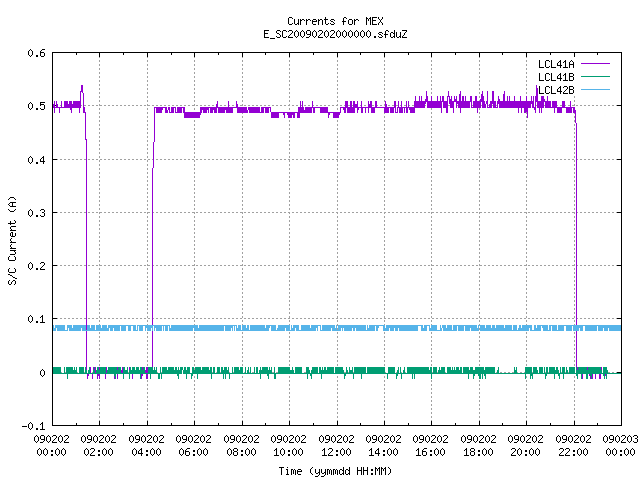The height and width of the screenshot is (480, 640).
Task: Inspect the blue LCL42B trace near 0.08 A
Action: coord(337,328)
